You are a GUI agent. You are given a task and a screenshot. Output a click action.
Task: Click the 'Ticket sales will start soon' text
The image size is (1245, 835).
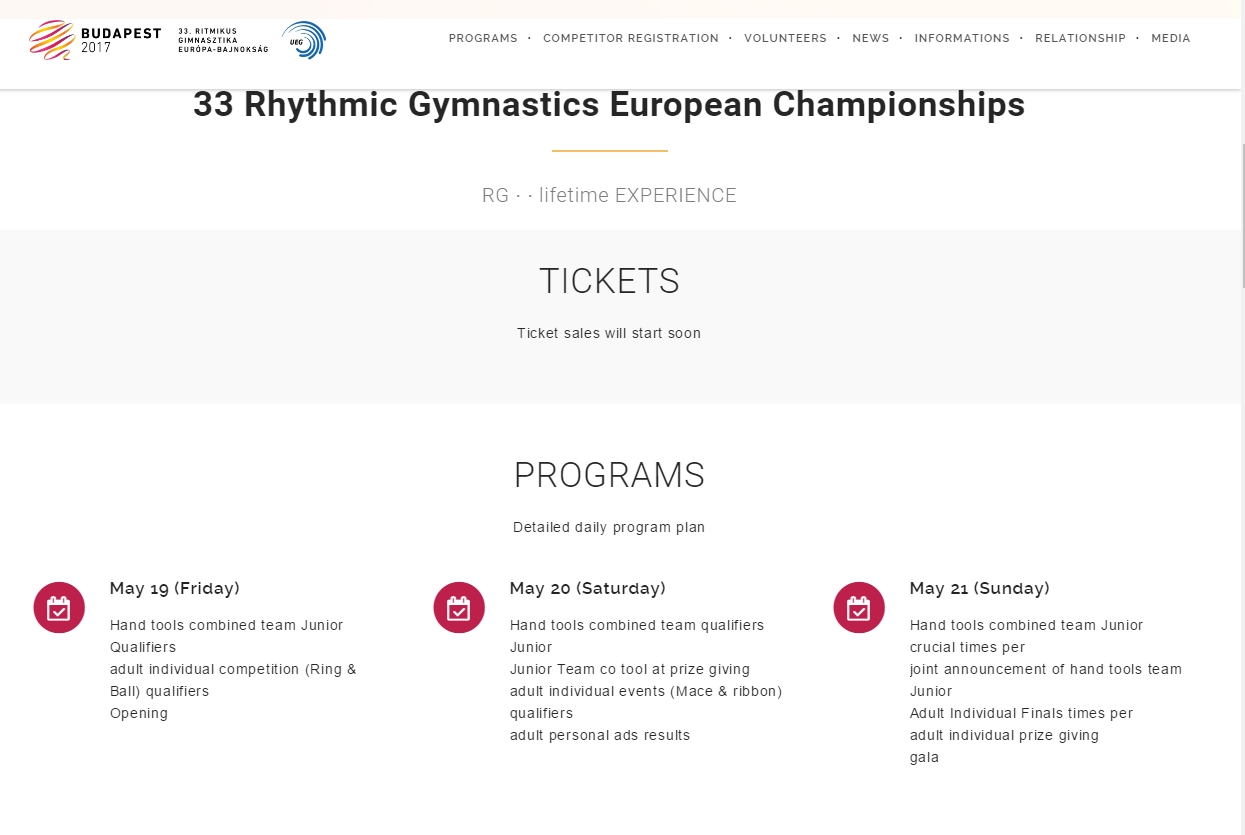(x=609, y=333)
